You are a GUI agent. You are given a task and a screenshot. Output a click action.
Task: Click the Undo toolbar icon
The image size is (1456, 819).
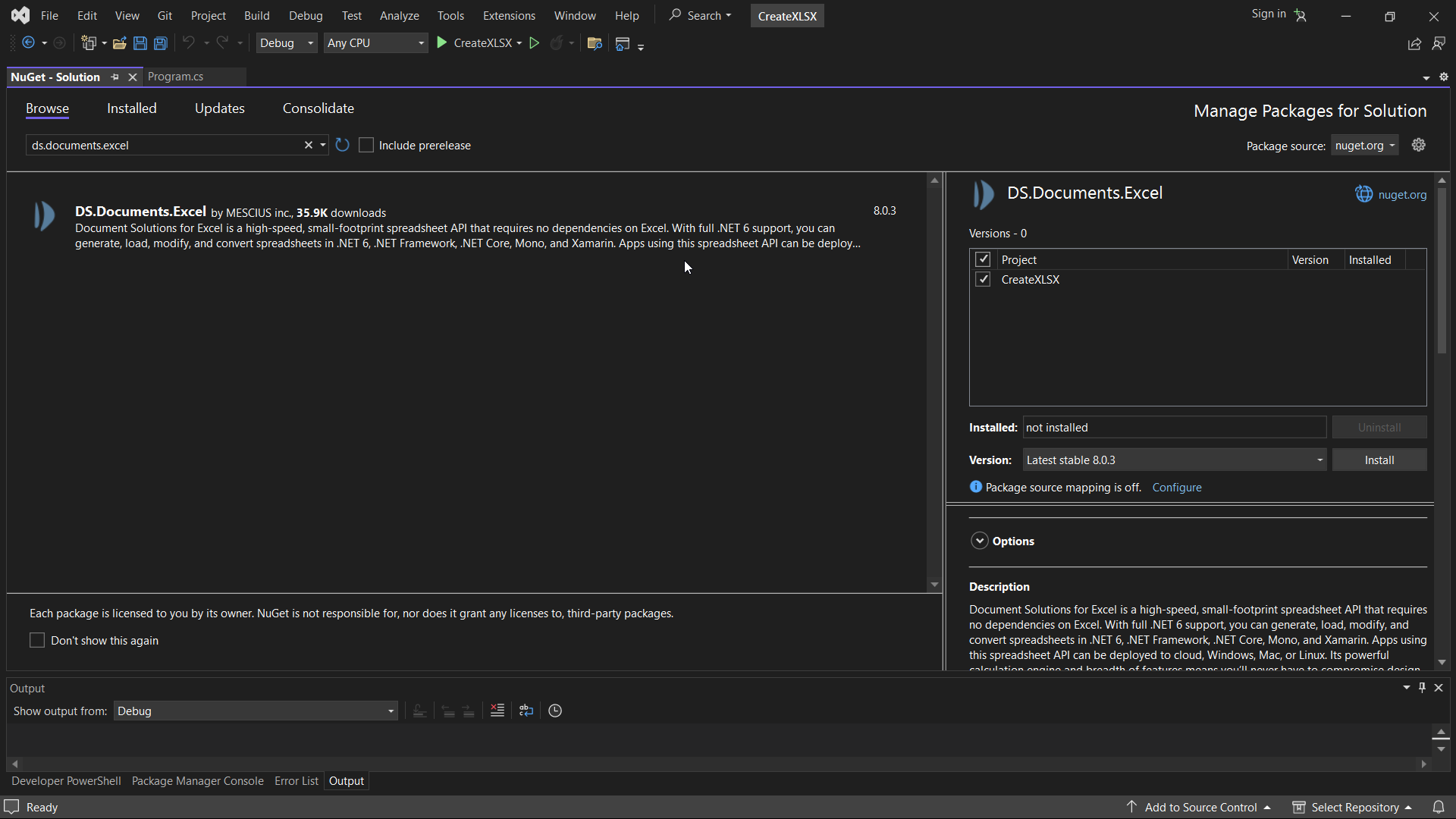(189, 43)
